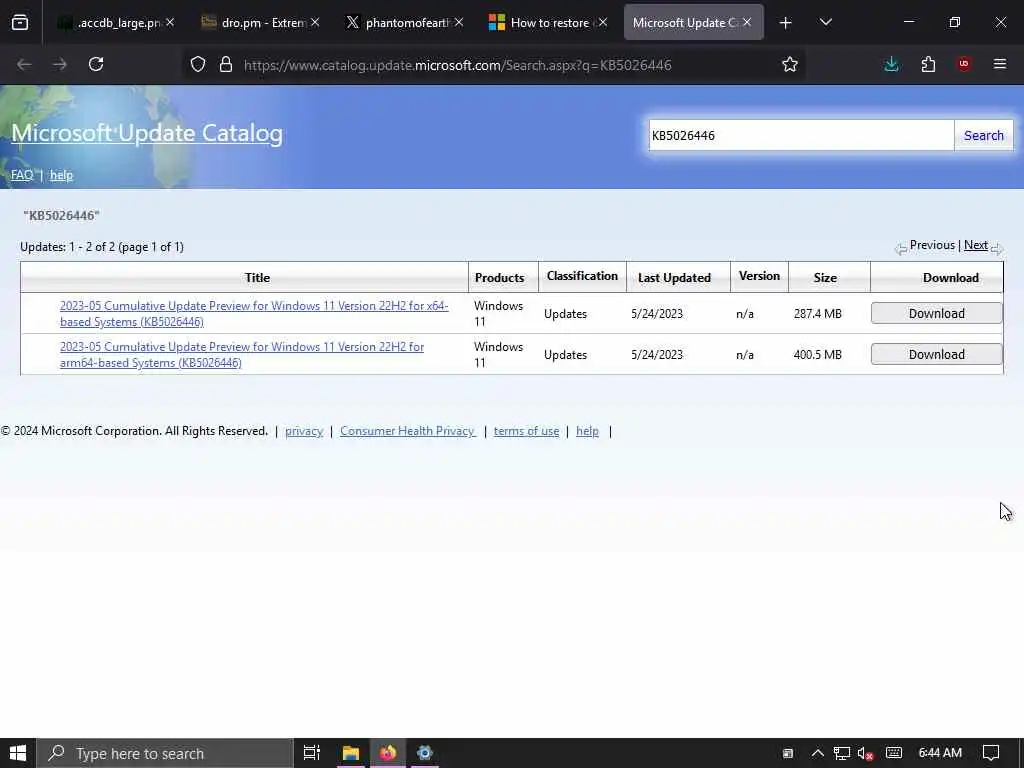Click the taskbar search box
The width and height of the screenshot is (1024, 768).
coord(165,753)
